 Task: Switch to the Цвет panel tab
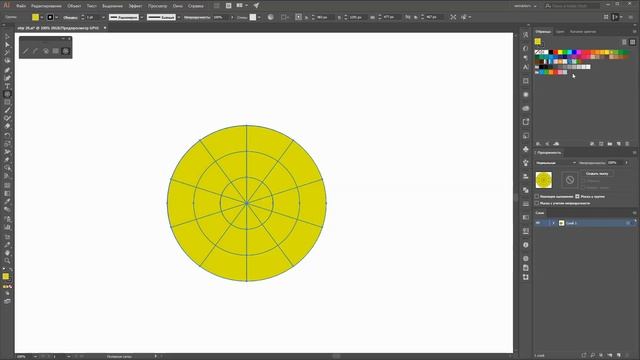pyautogui.click(x=560, y=31)
